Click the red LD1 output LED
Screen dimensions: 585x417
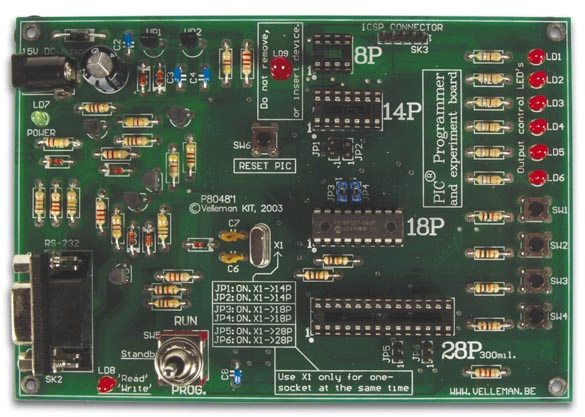536,57
